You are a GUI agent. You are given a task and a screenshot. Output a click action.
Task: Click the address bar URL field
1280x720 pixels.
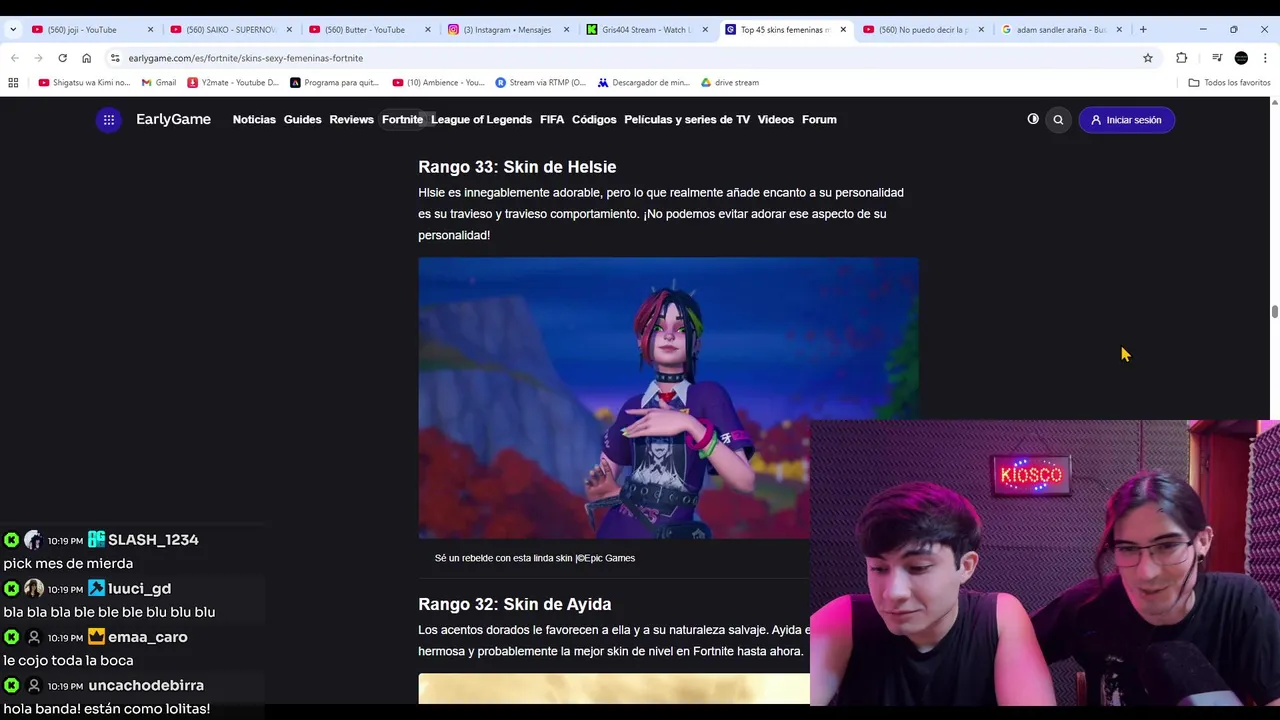click(630, 58)
